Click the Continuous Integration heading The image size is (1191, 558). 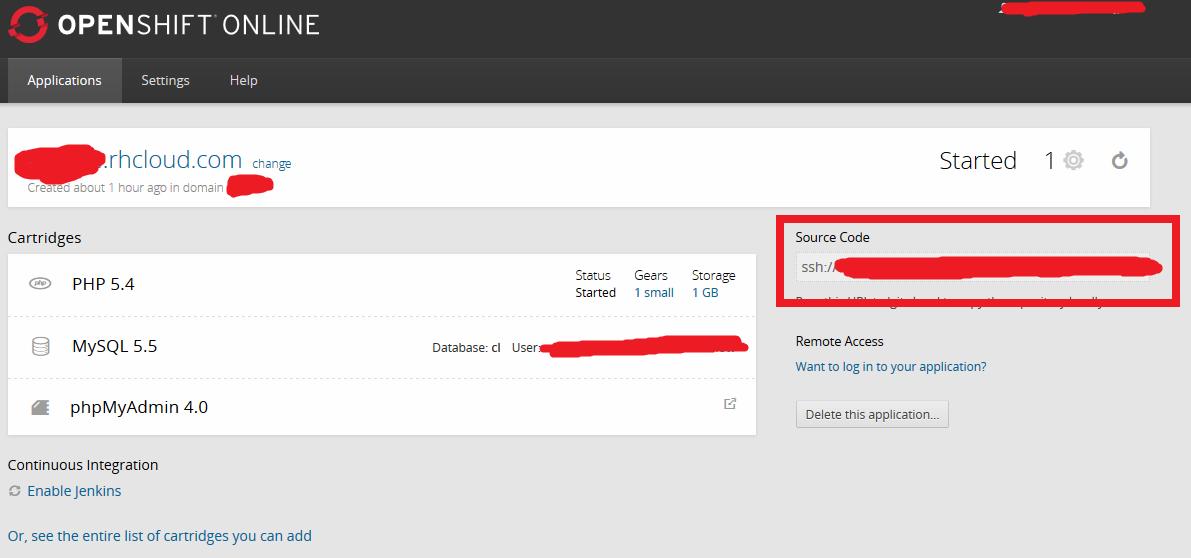click(x=83, y=465)
